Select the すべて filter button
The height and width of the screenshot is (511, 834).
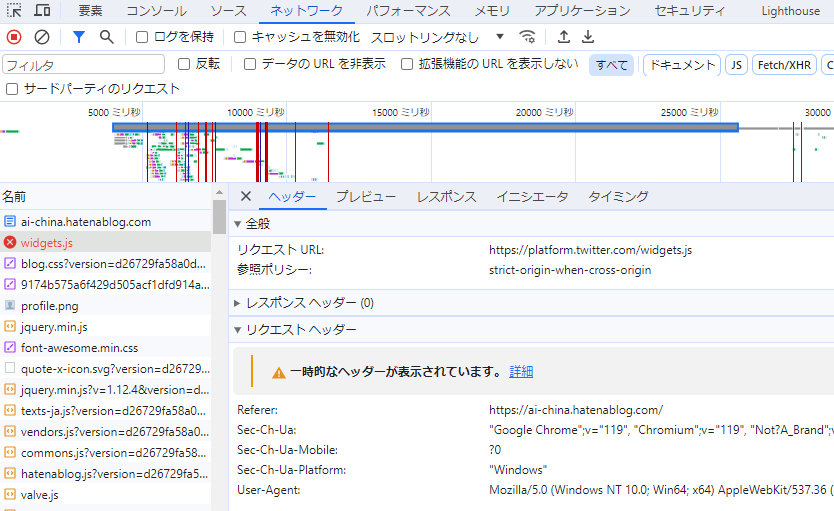point(611,65)
